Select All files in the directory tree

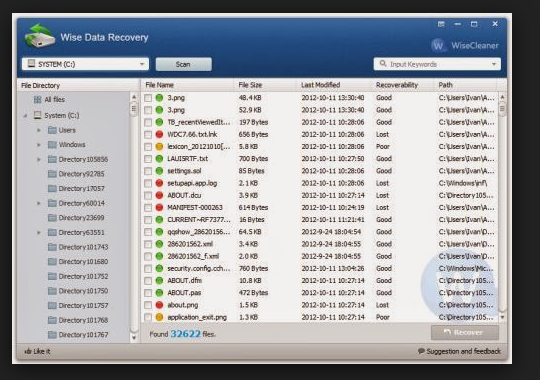[54, 100]
